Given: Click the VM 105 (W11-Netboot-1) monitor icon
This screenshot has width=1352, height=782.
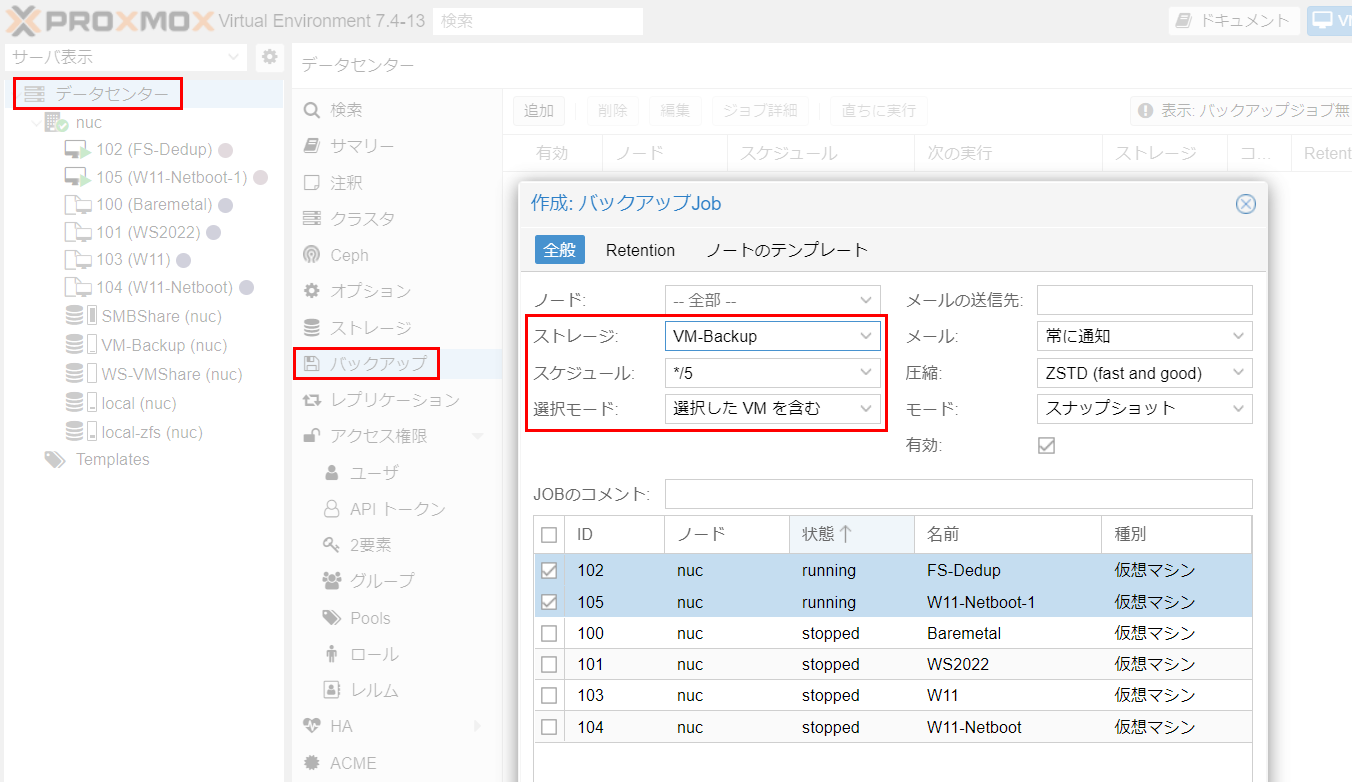Looking at the screenshot, I should (x=77, y=177).
